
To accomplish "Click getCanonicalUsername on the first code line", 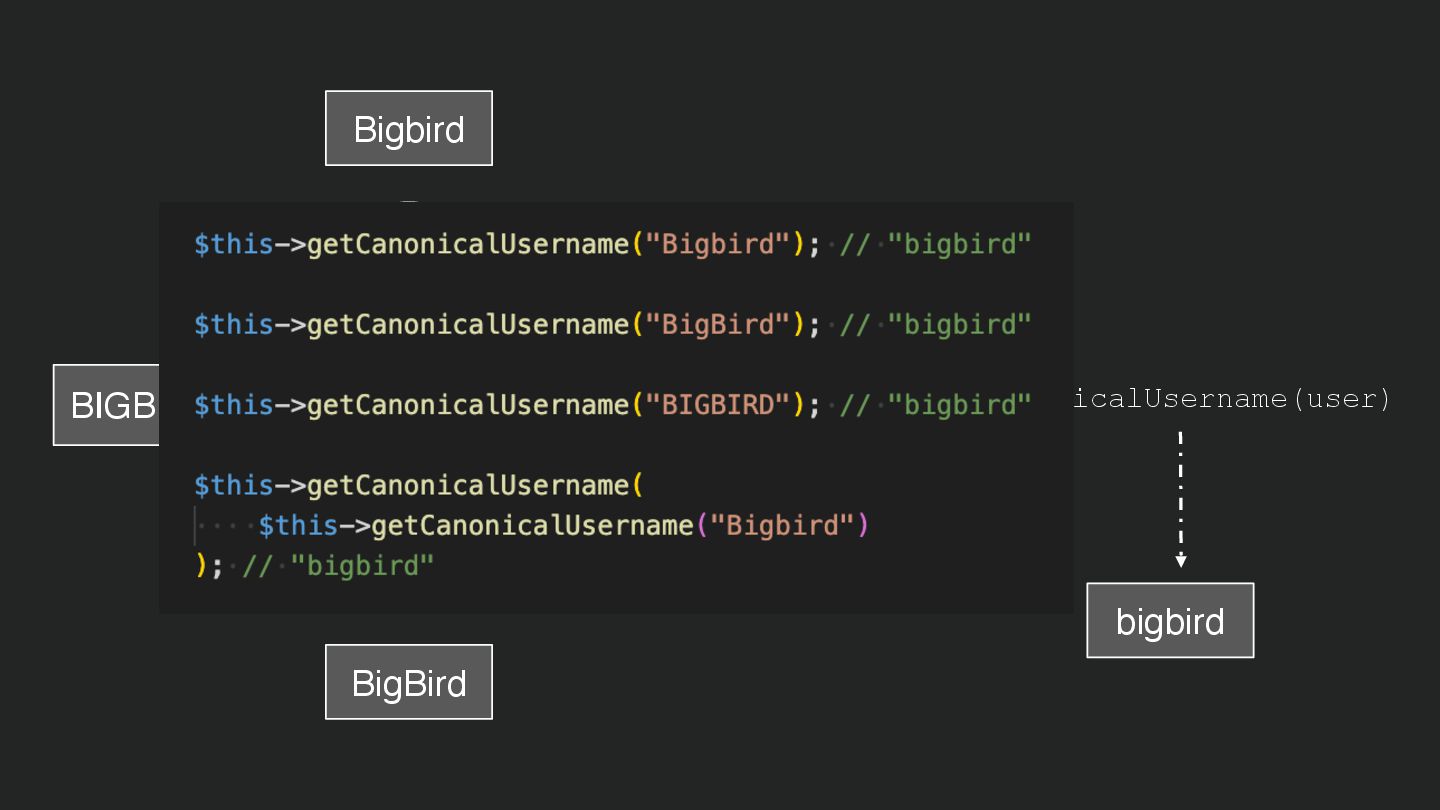I will point(468,244).
